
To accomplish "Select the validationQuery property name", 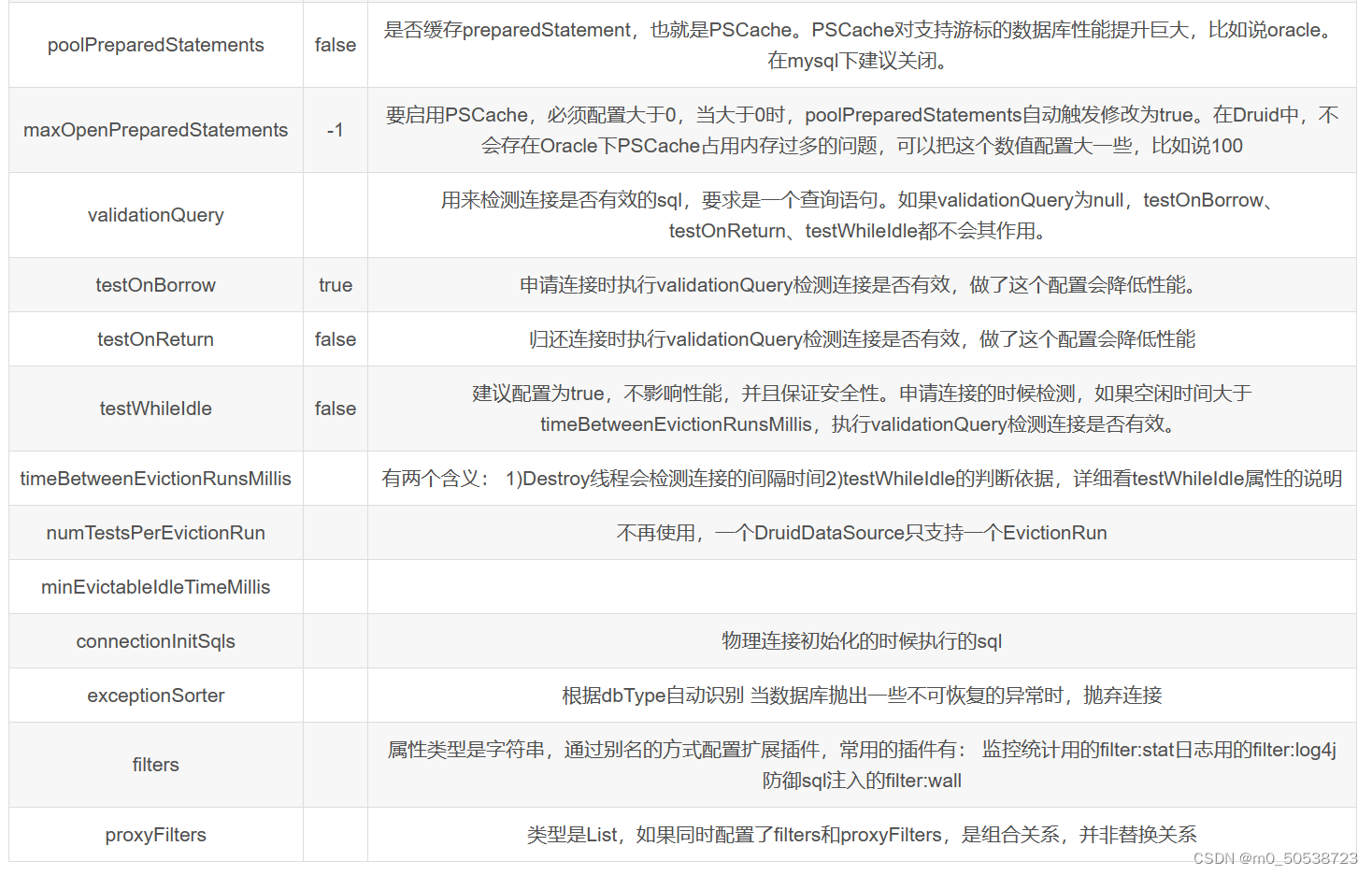I will coord(155,215).
